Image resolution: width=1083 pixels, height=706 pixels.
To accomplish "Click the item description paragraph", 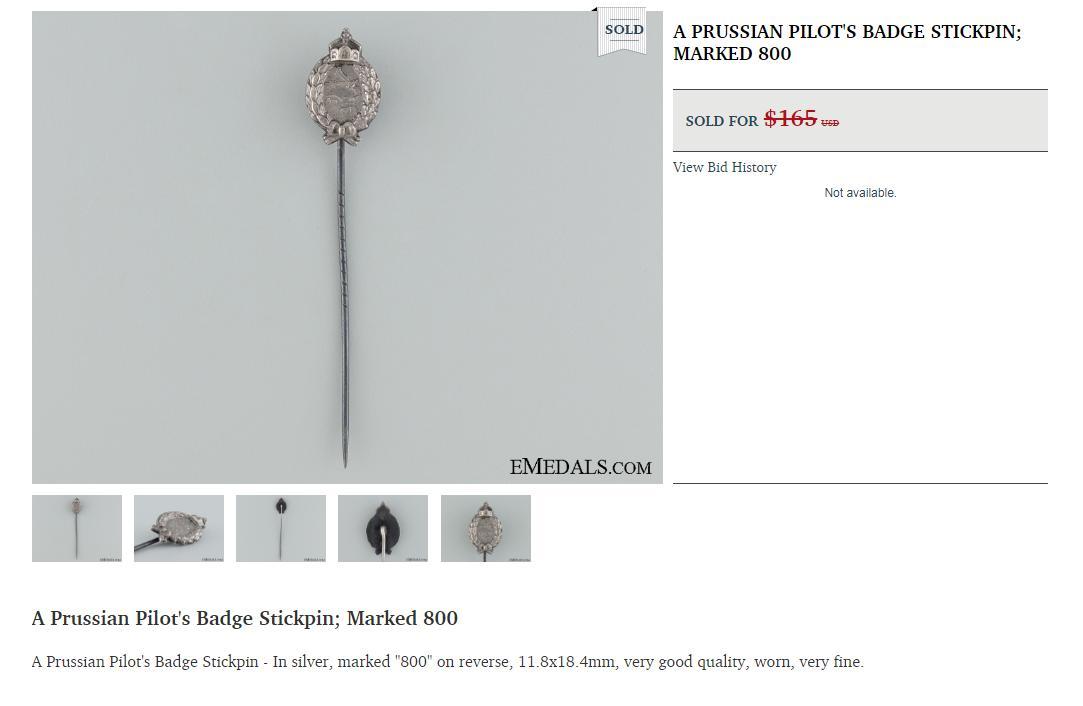I will pyautogui.click(x=448, y=662).
